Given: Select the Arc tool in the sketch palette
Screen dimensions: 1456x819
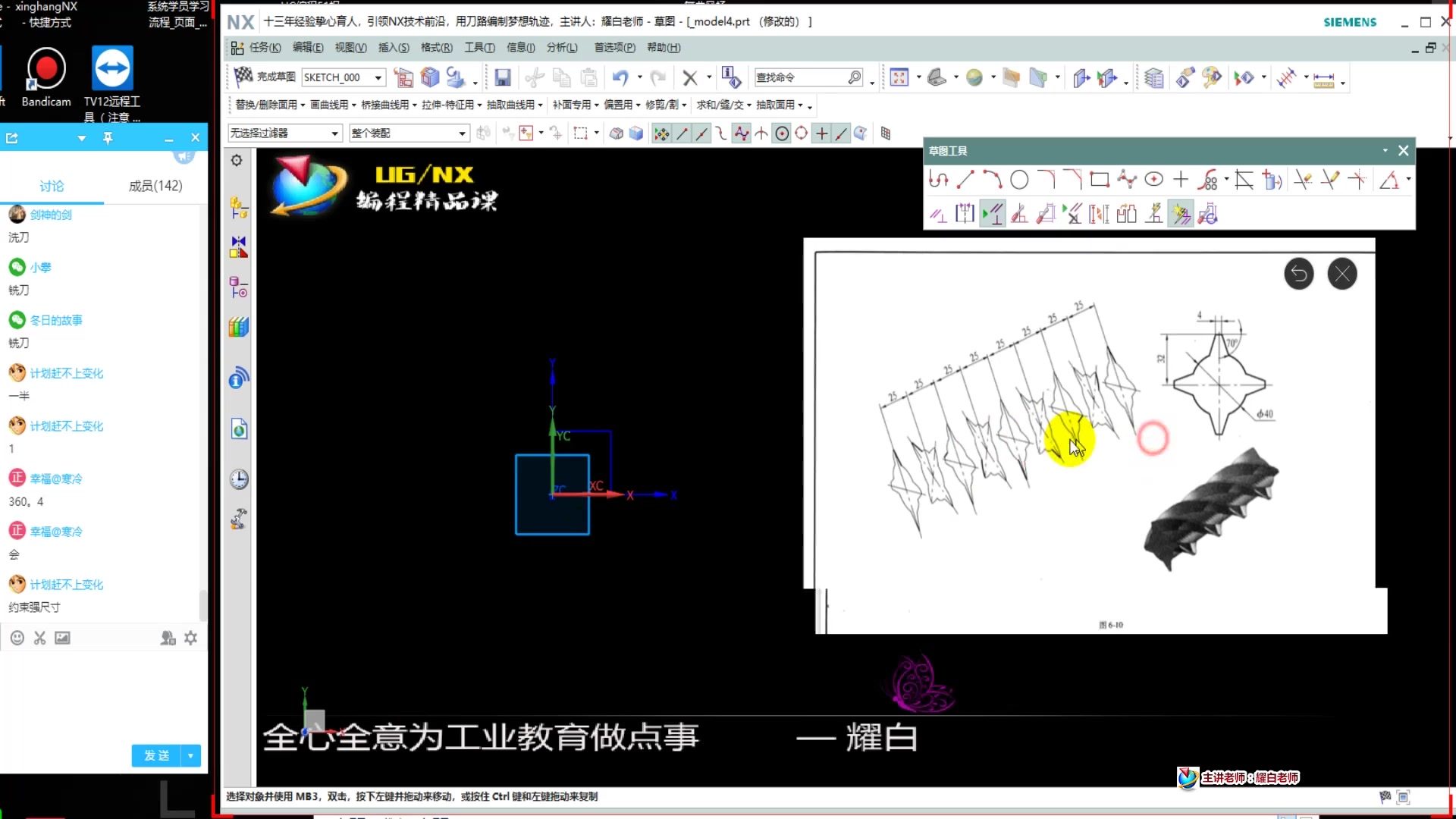Looking at the screenshot, I should point(992,179).
